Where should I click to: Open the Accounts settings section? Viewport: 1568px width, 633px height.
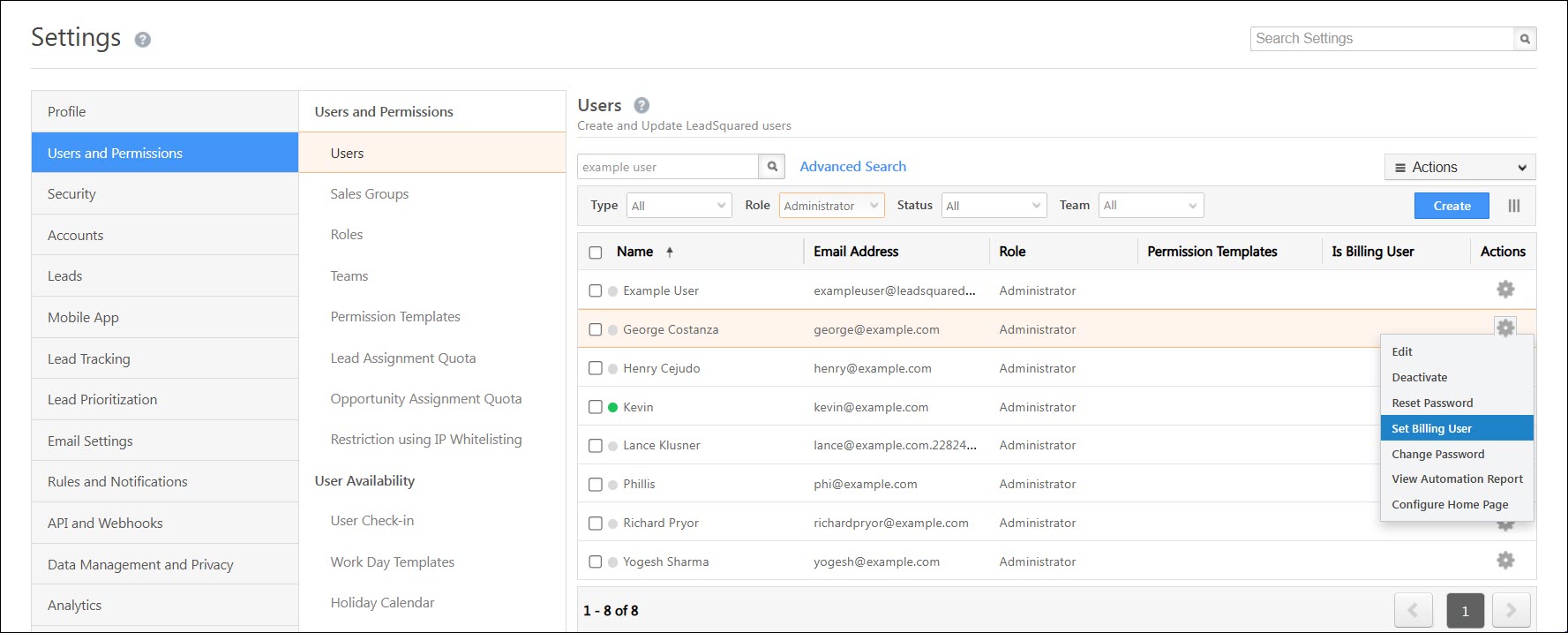[165, 235]
